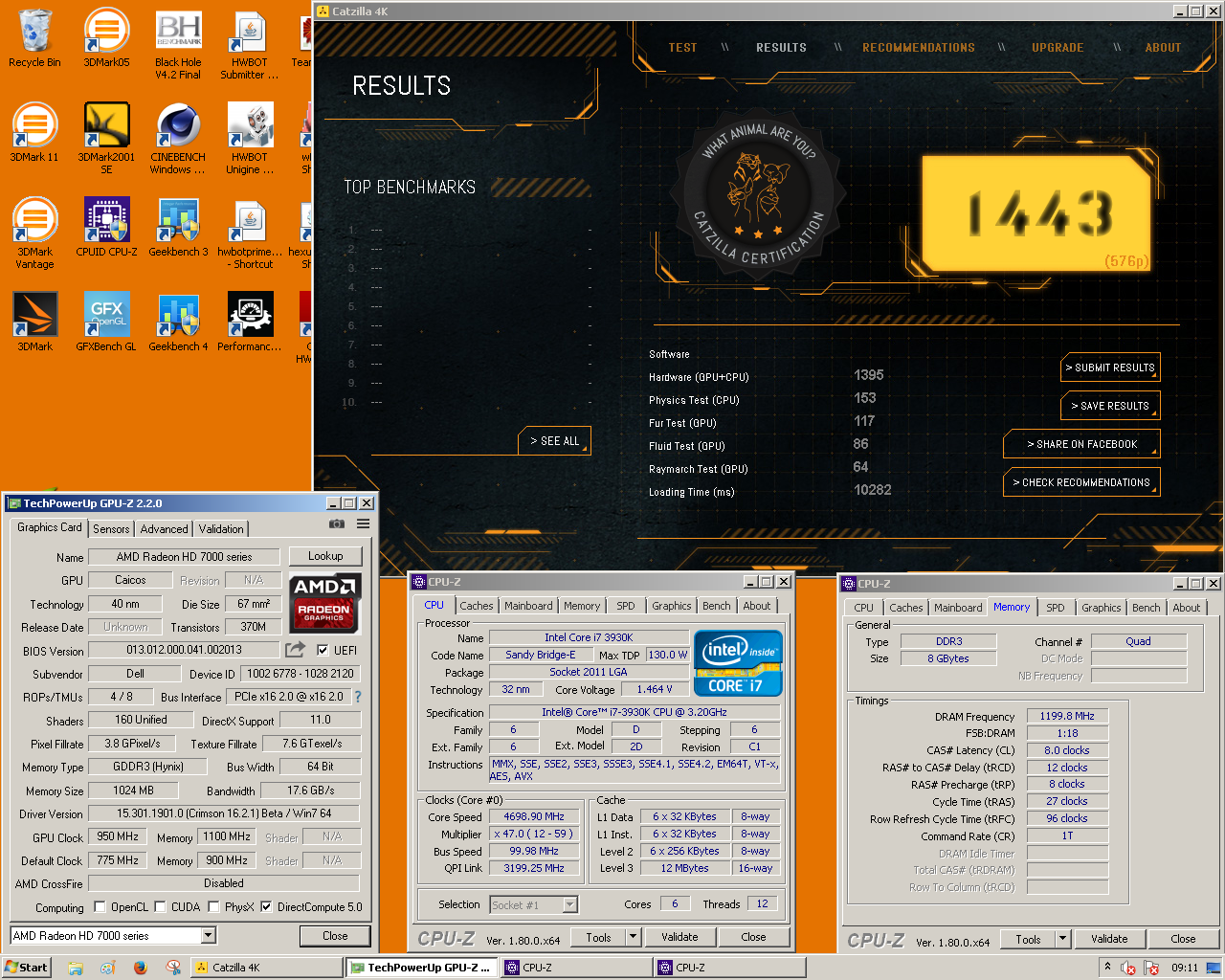Switch to Catzilla 4K taskbar item
This screenshot has width=1225, height=980.
point(266,968)
